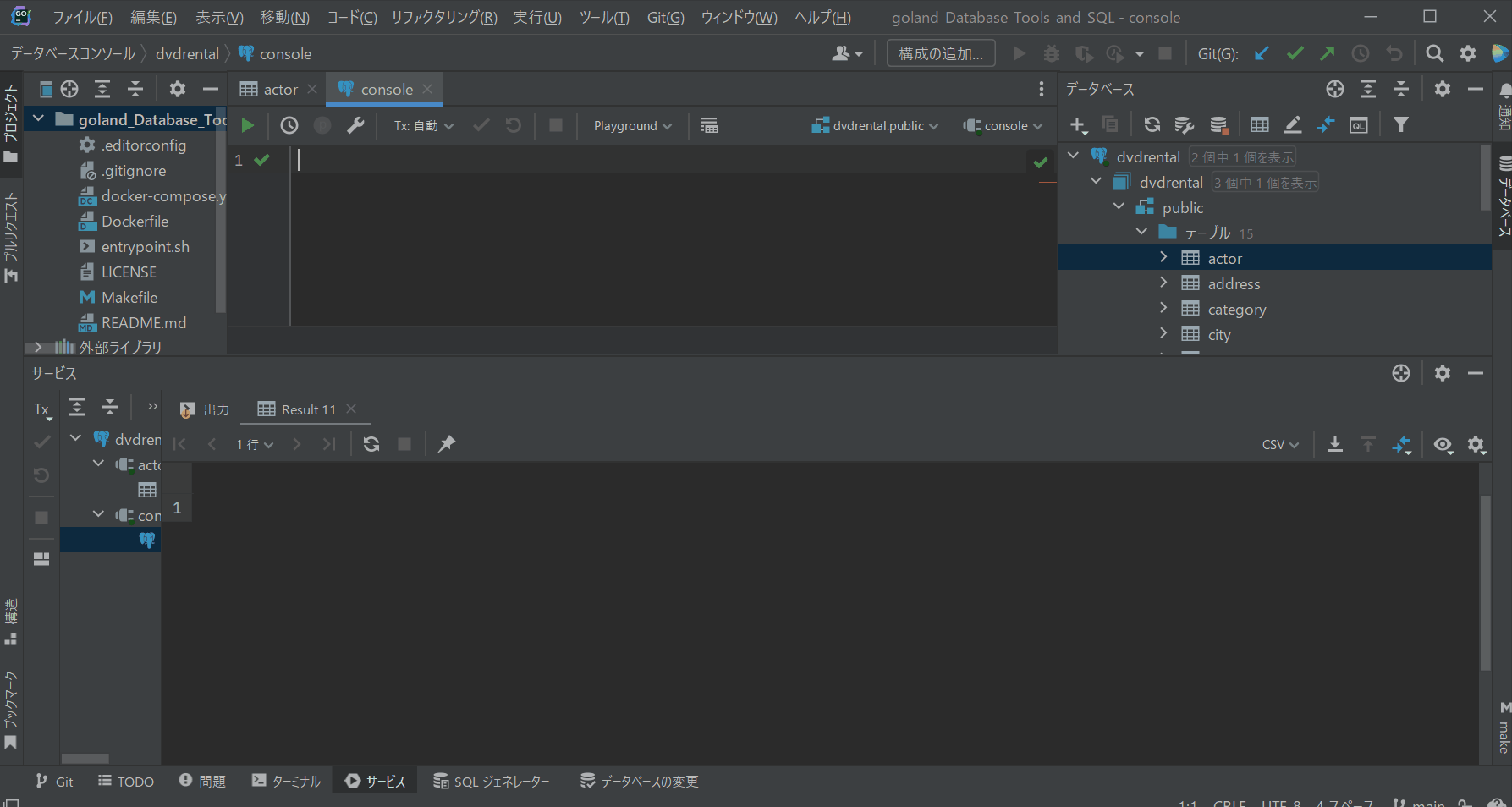The image size is (1512, 807).
Task: Reload the result page
Action: click(371, 444)
